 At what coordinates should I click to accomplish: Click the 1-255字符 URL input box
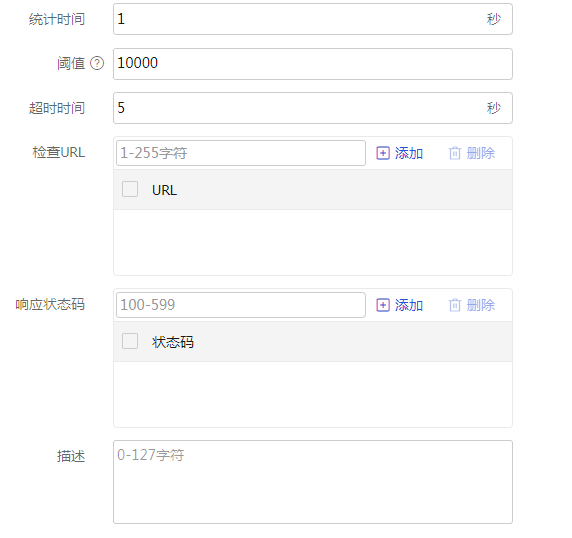pos(241,153)
